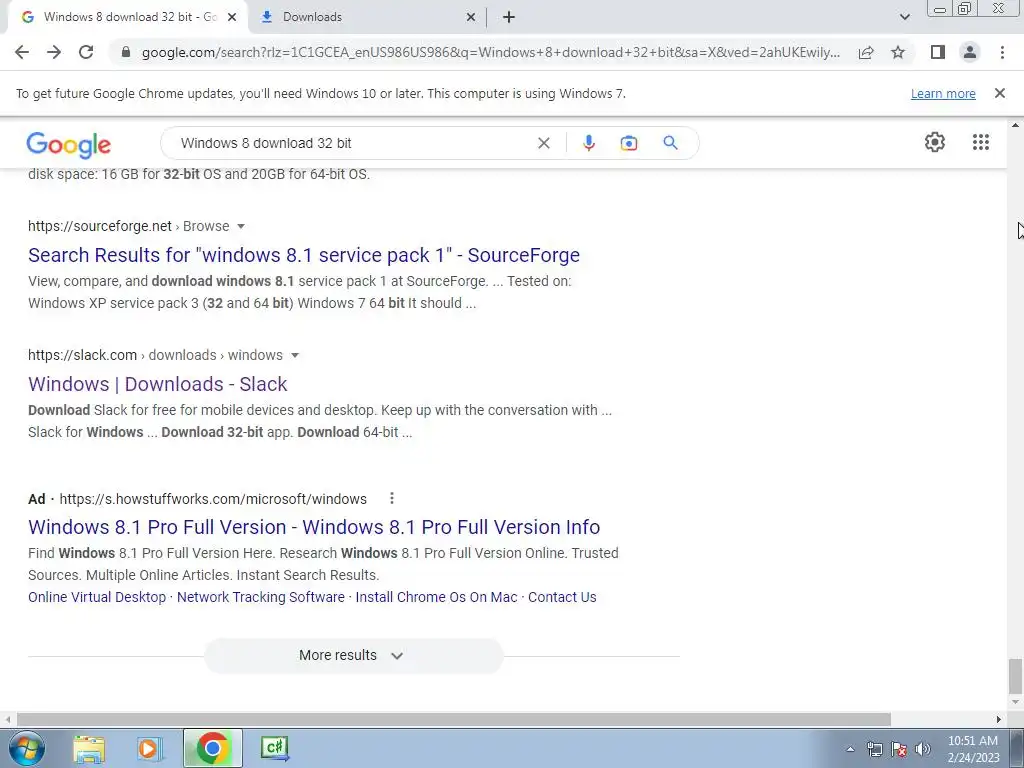View site information via the padlock icon
The image size is (1024, 768).
point(126,52)
